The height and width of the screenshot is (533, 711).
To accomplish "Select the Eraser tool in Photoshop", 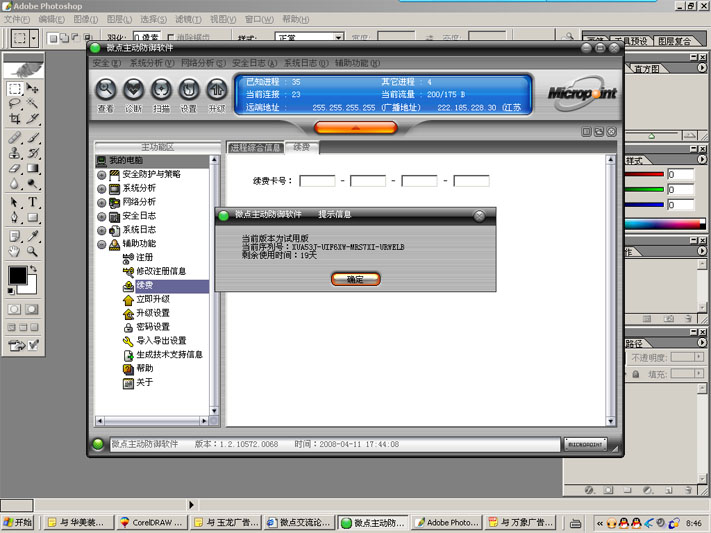I will tap(15, 168).
